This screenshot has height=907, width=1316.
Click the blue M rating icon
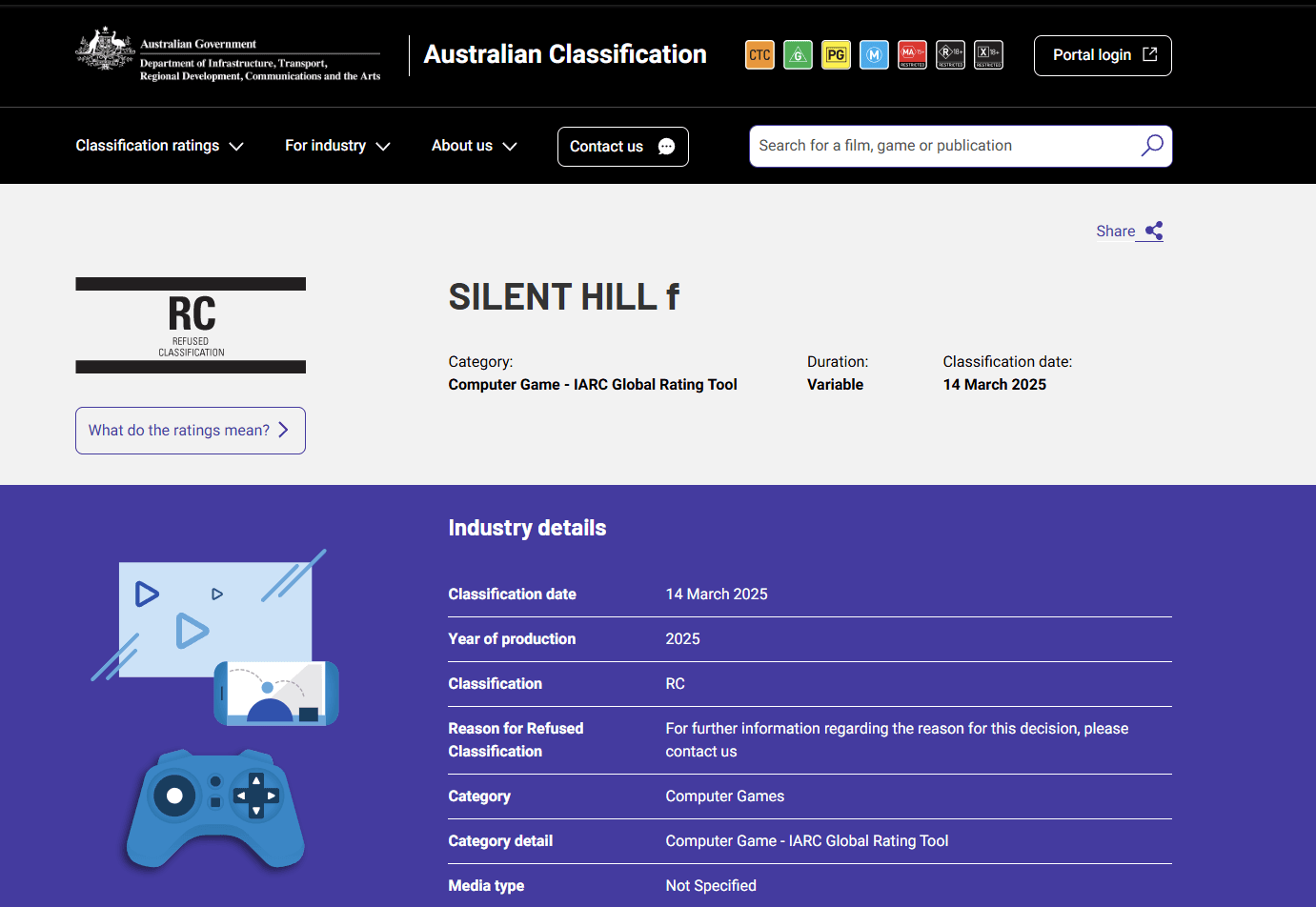(874, 55)
